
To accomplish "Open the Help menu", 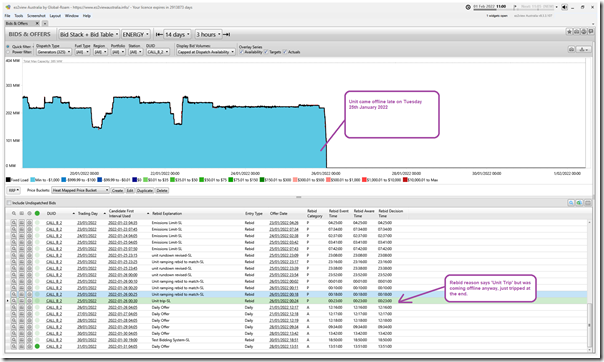I will 87,16.
